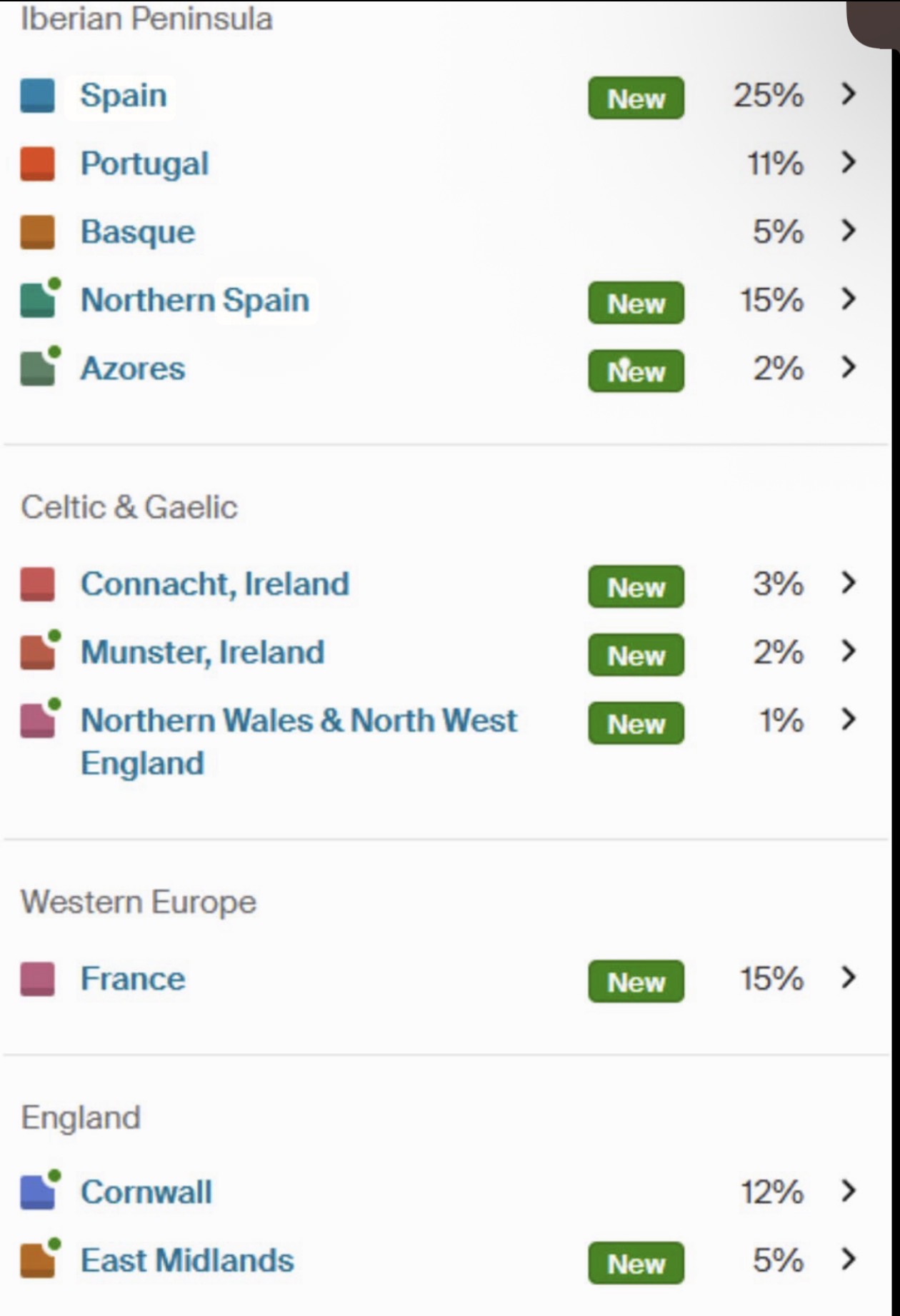Click the blue Spain color swatch
This screenshot has height=1316, width=900.
[x=37, y=96]
